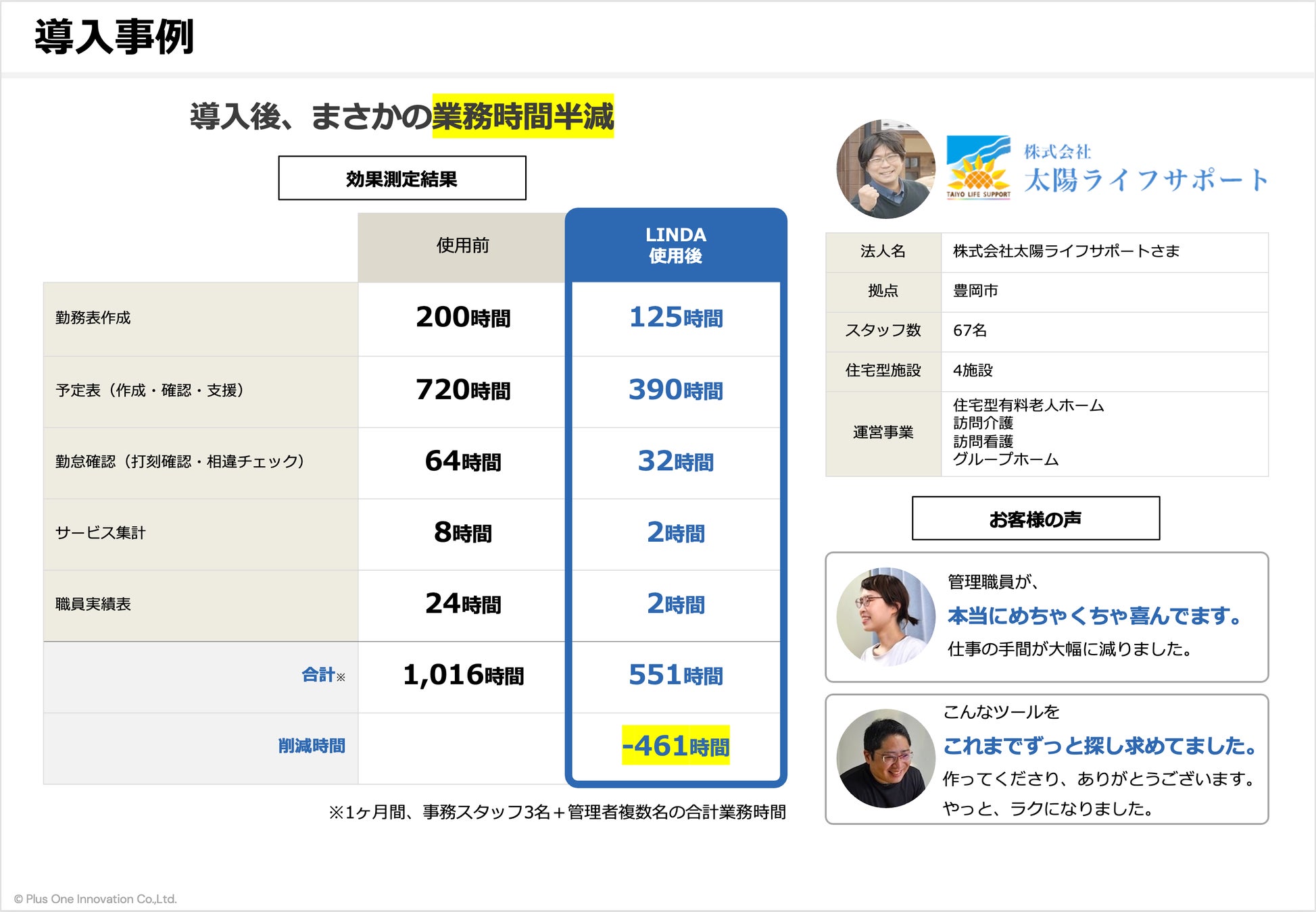Click the man's portrait beside the company logo

pos(885,169)
